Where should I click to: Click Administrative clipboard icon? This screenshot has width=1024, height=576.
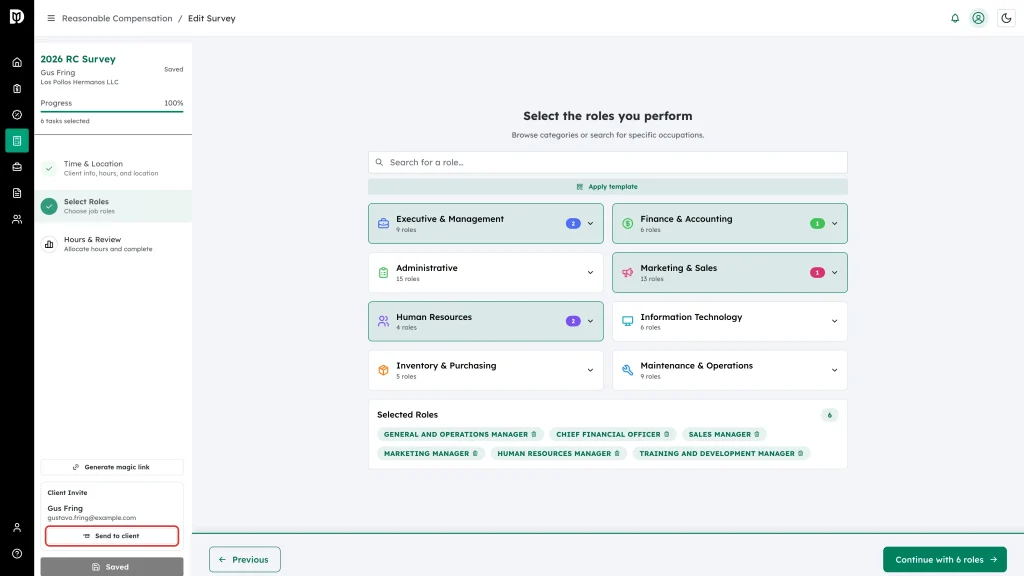pos(383,272)
